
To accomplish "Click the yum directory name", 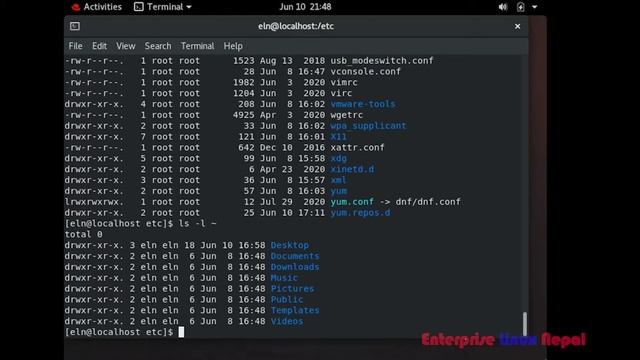I will point(339,191).
